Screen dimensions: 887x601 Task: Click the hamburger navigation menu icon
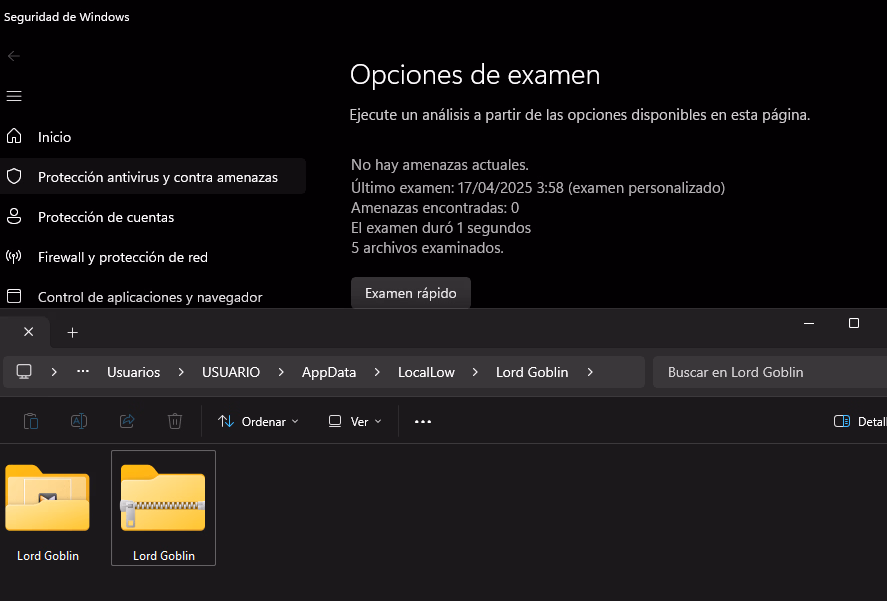[x=14, y=96]
